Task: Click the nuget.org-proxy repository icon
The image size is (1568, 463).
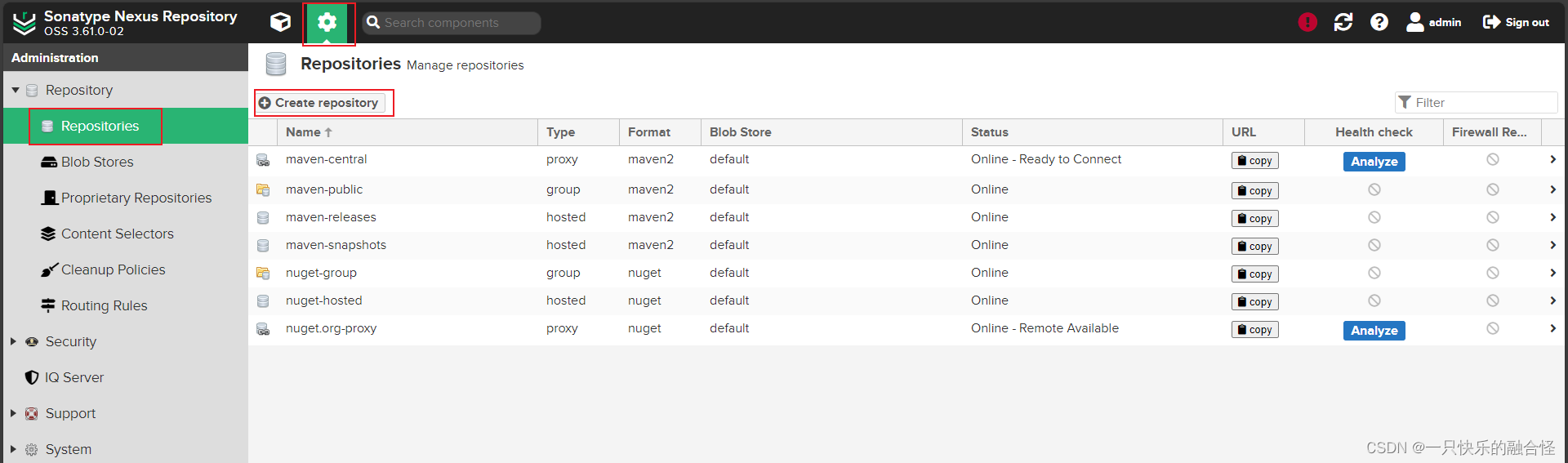Action: [263, 329]
